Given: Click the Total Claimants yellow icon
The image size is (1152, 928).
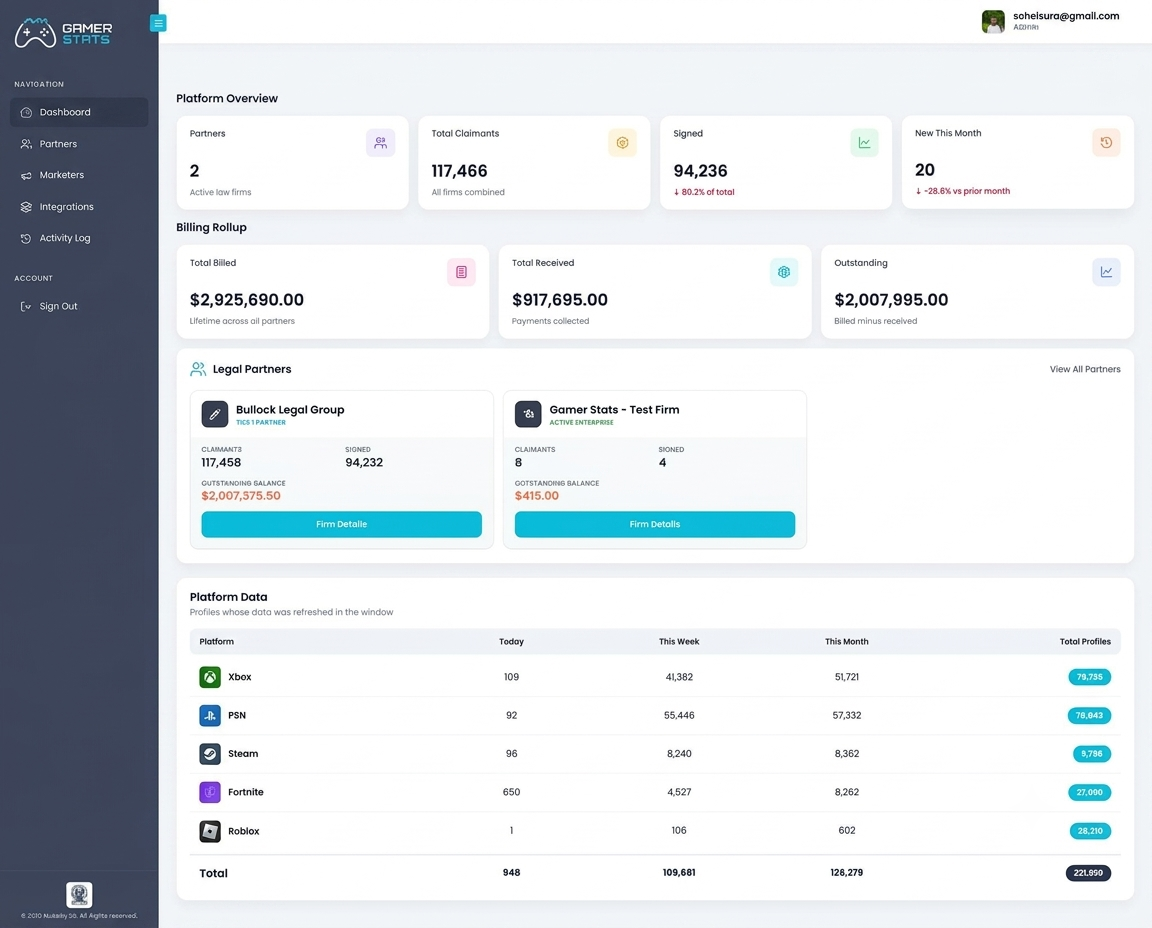Looking at the screenshot, I should tap(622, 143).
